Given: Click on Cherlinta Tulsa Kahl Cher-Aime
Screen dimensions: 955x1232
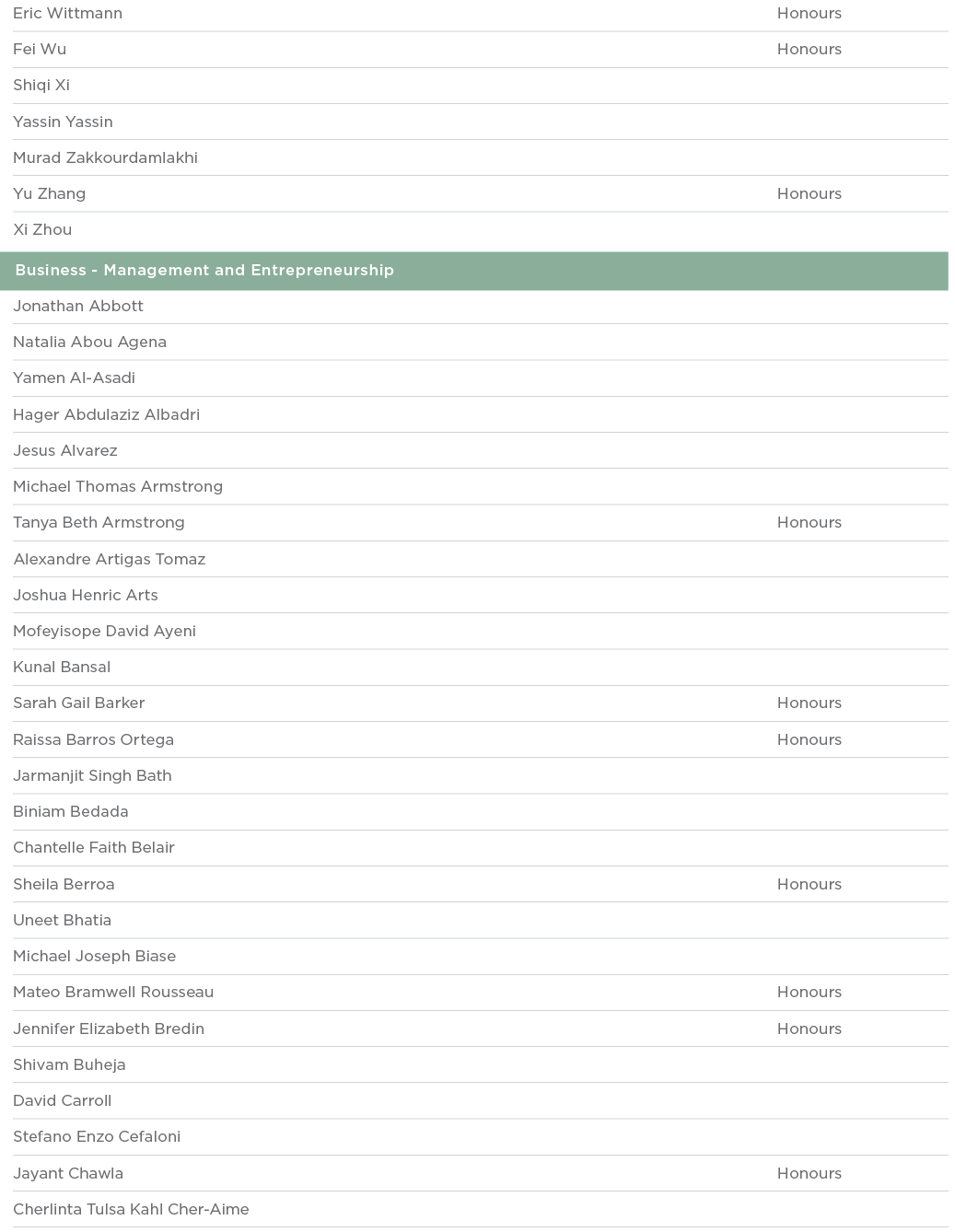Looking at the screenshot, I should [131, 1210].
